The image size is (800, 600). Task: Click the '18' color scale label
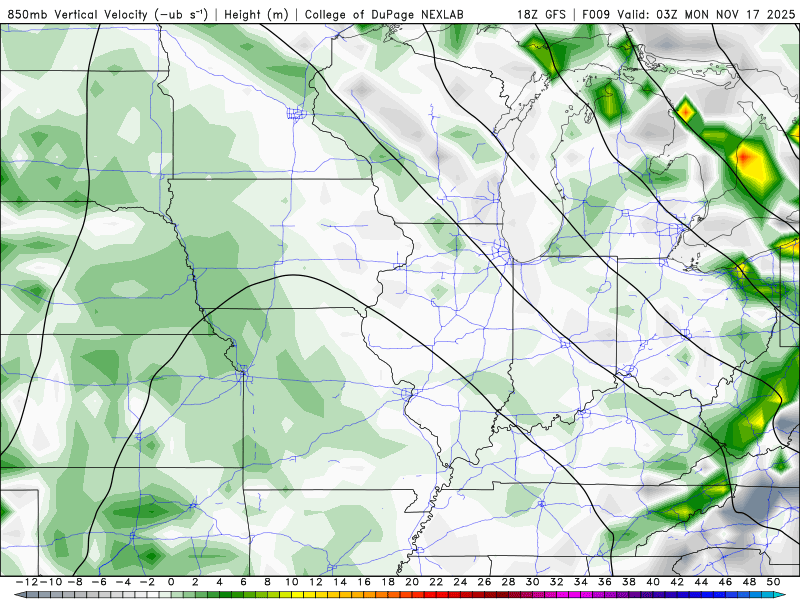(x=388, y=582)
